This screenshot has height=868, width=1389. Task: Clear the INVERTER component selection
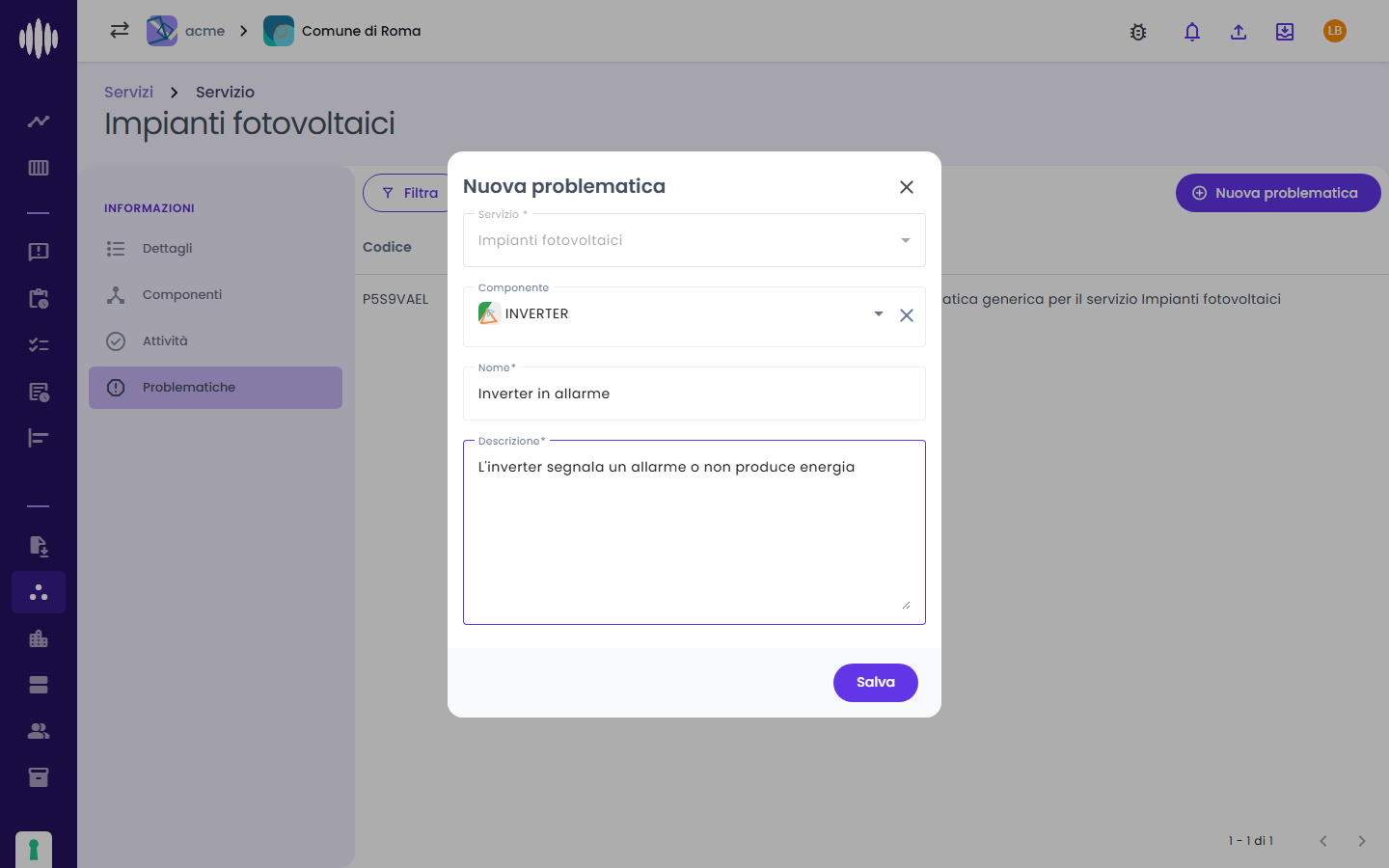click(x=907, y=315)
